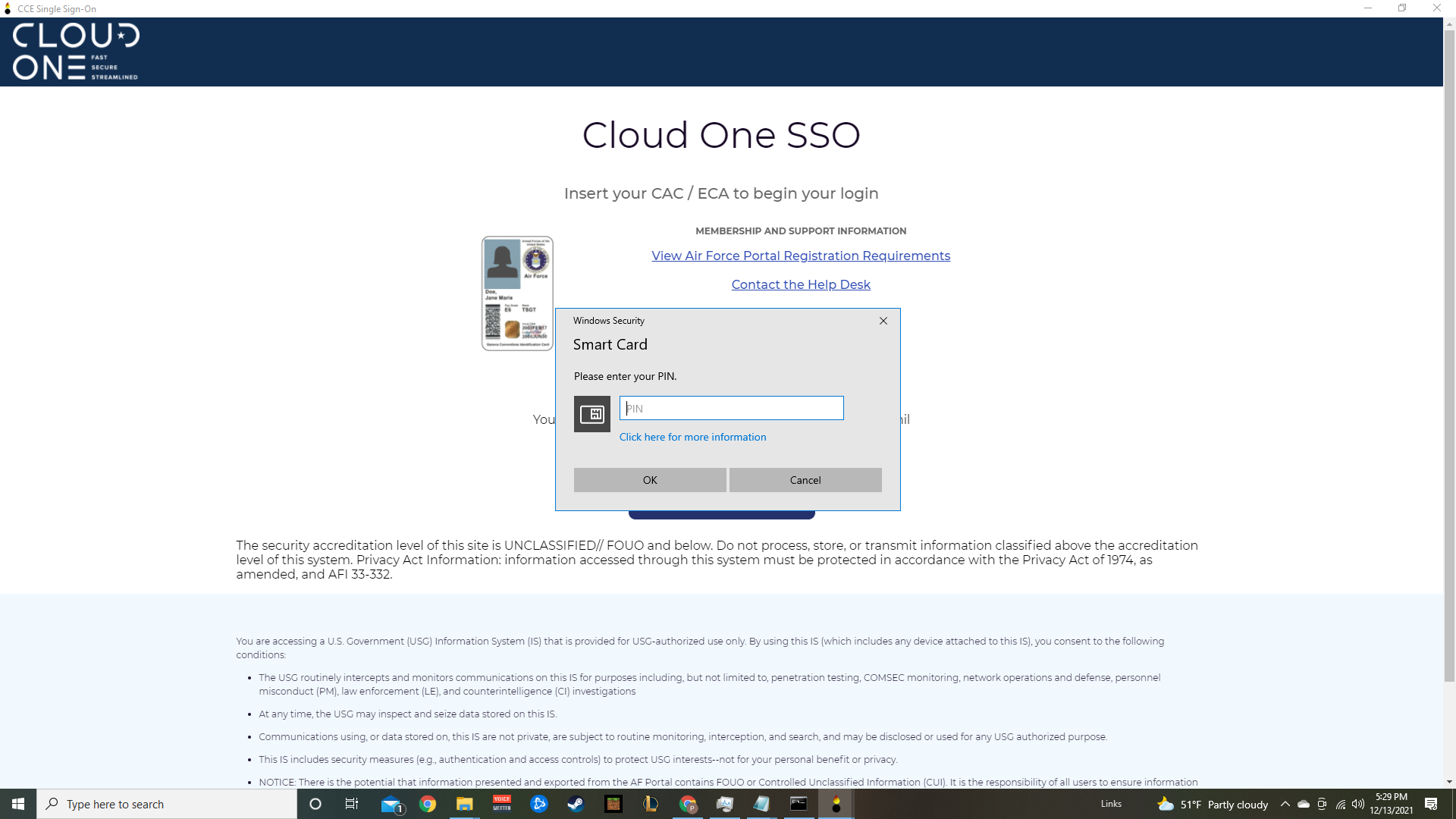Open the volume control in the system tray
Image resolution: width=1456 pixels, height=819 pixels.
pos(1358,804)
